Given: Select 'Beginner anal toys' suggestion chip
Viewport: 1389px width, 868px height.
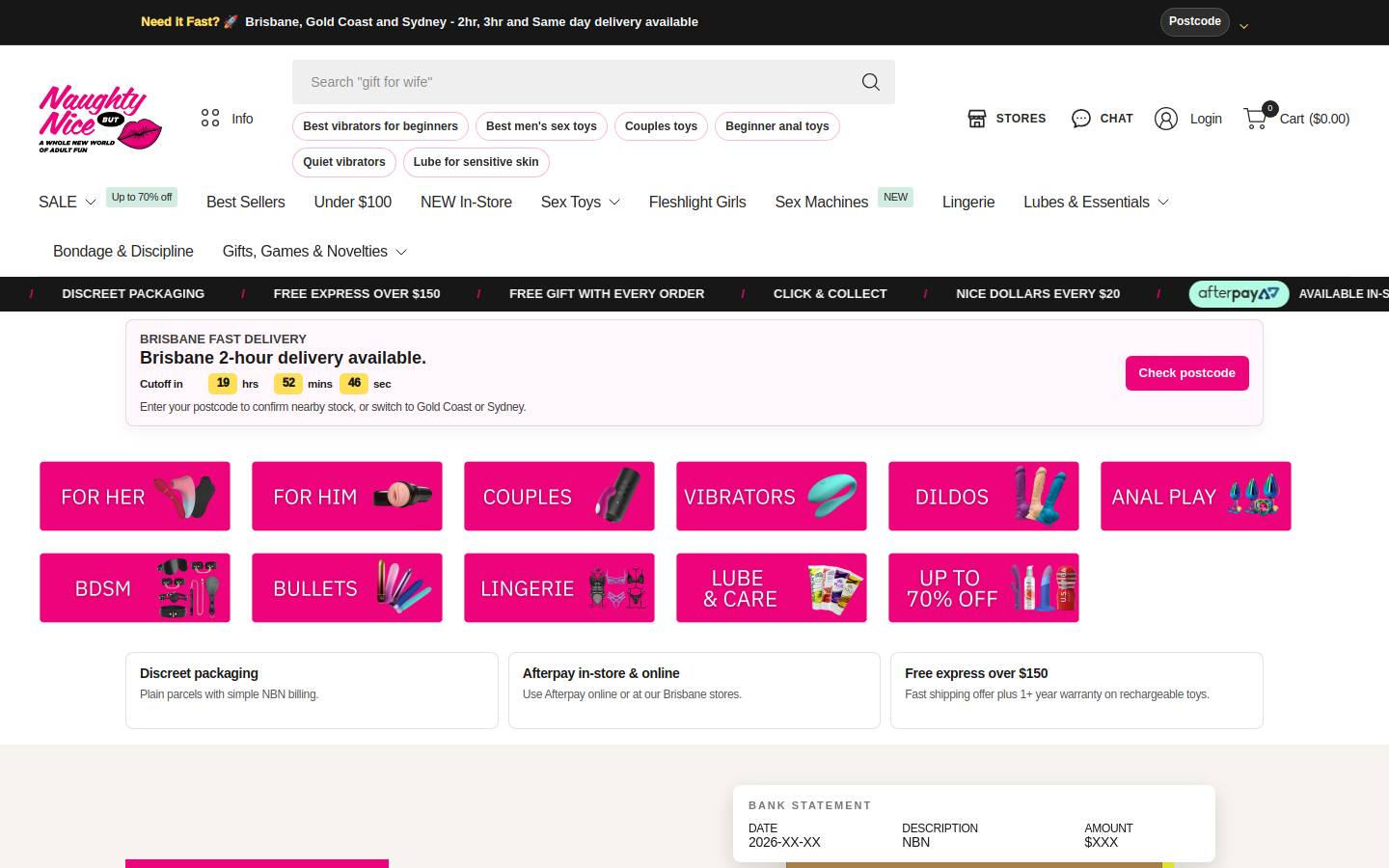Looking at the screenshot, I should [777, 126].
